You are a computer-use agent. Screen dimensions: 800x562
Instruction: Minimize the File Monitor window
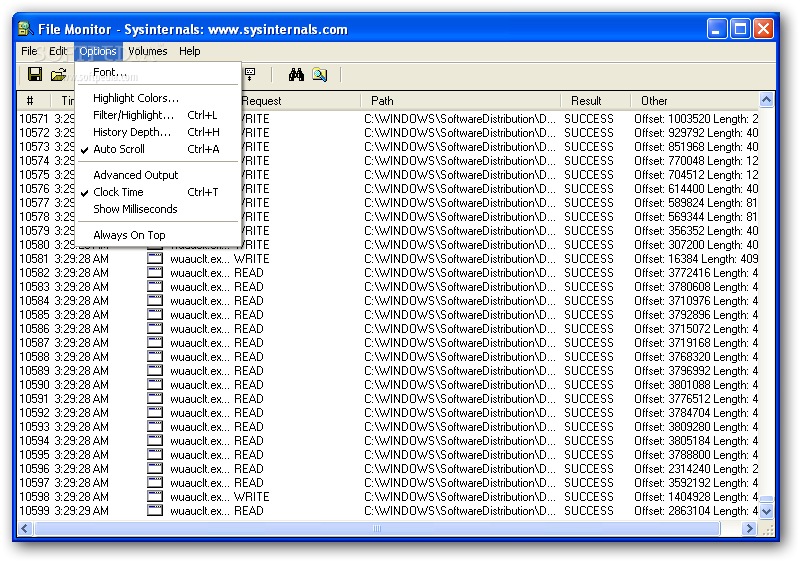coord(717,29)
